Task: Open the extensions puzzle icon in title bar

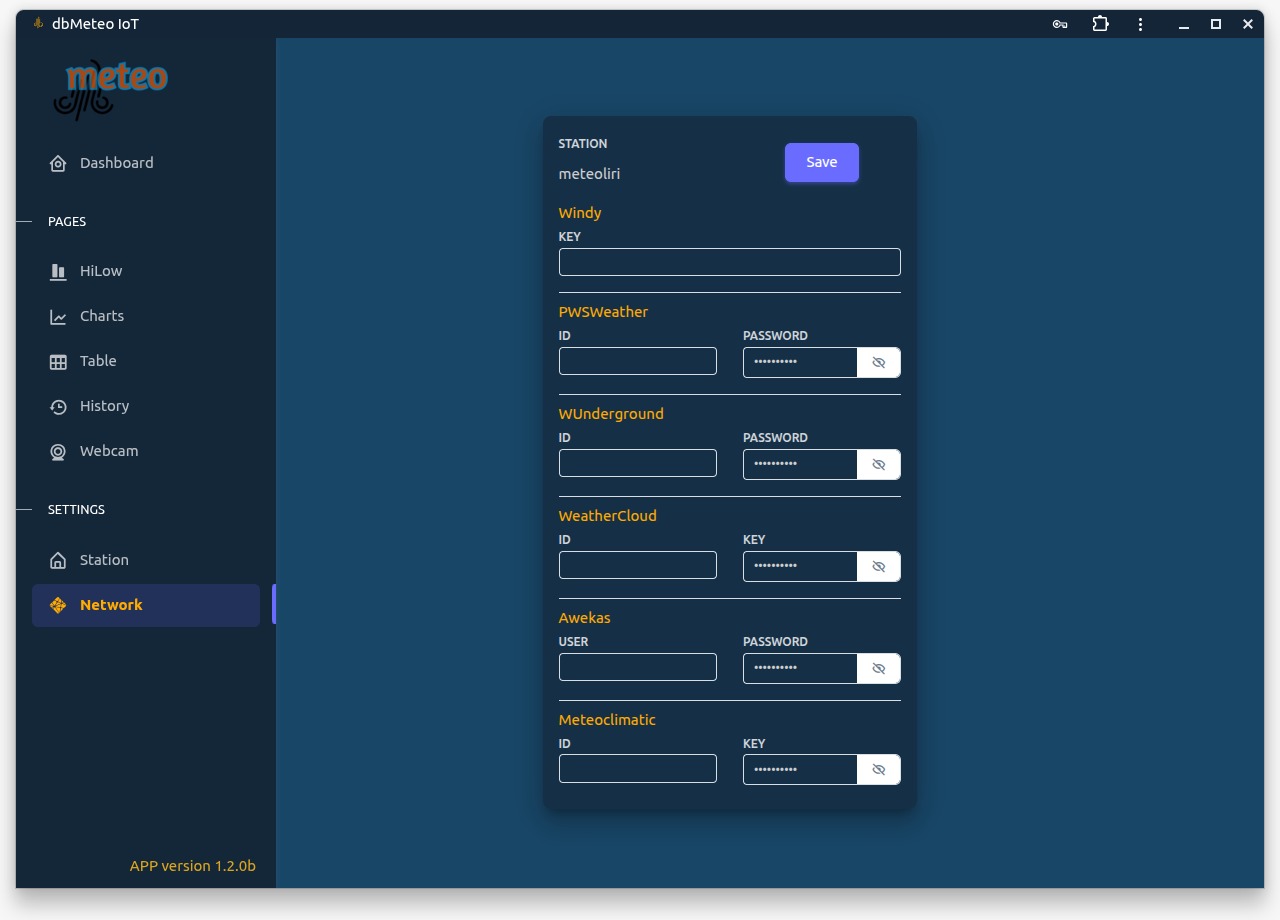Action: coord(1101,24)
